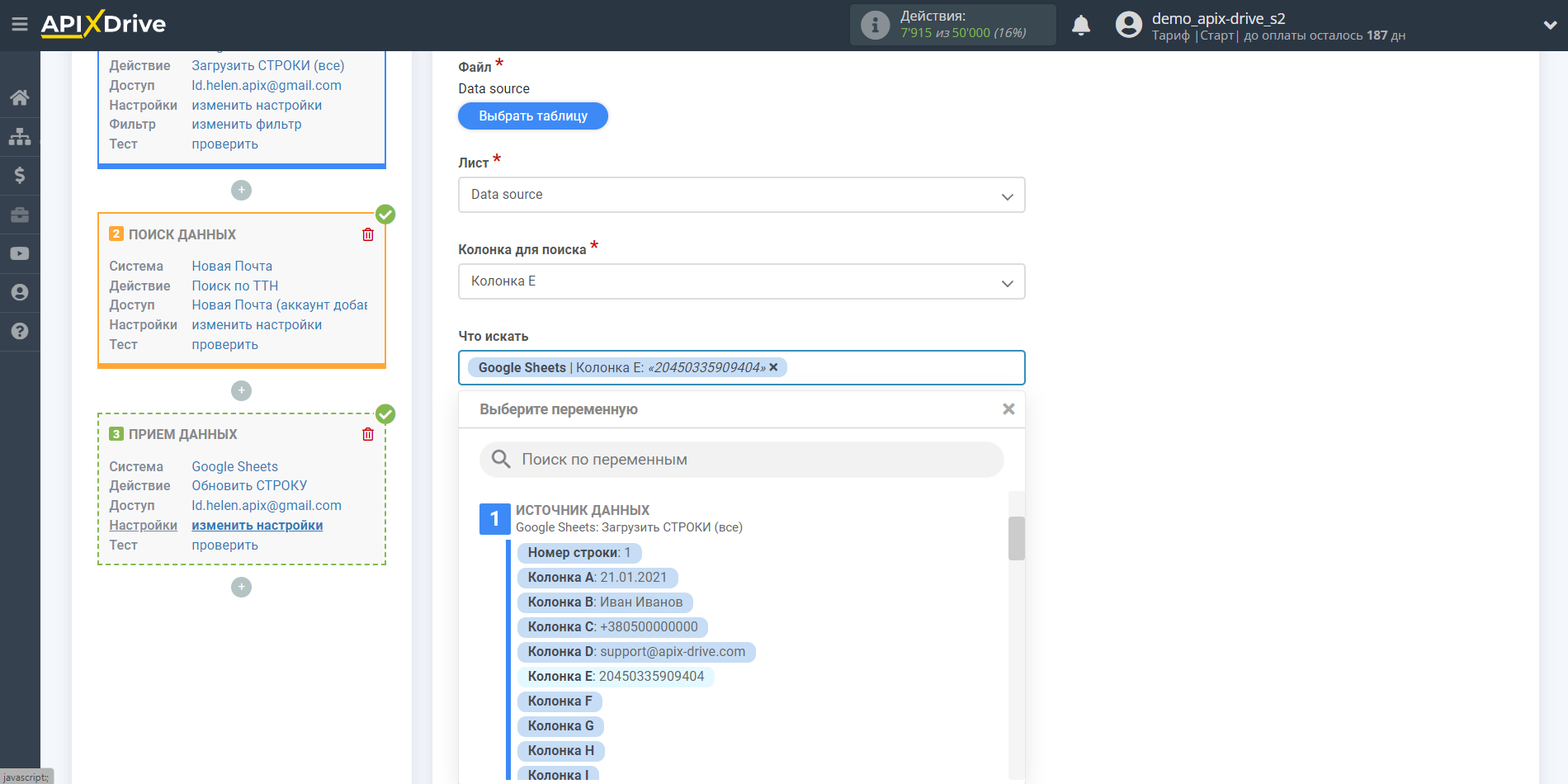This screenshot has width=1568, height=784.
Task: Click изменить настройки in source block
Action: pyautogui.click(x=257, y=105)
